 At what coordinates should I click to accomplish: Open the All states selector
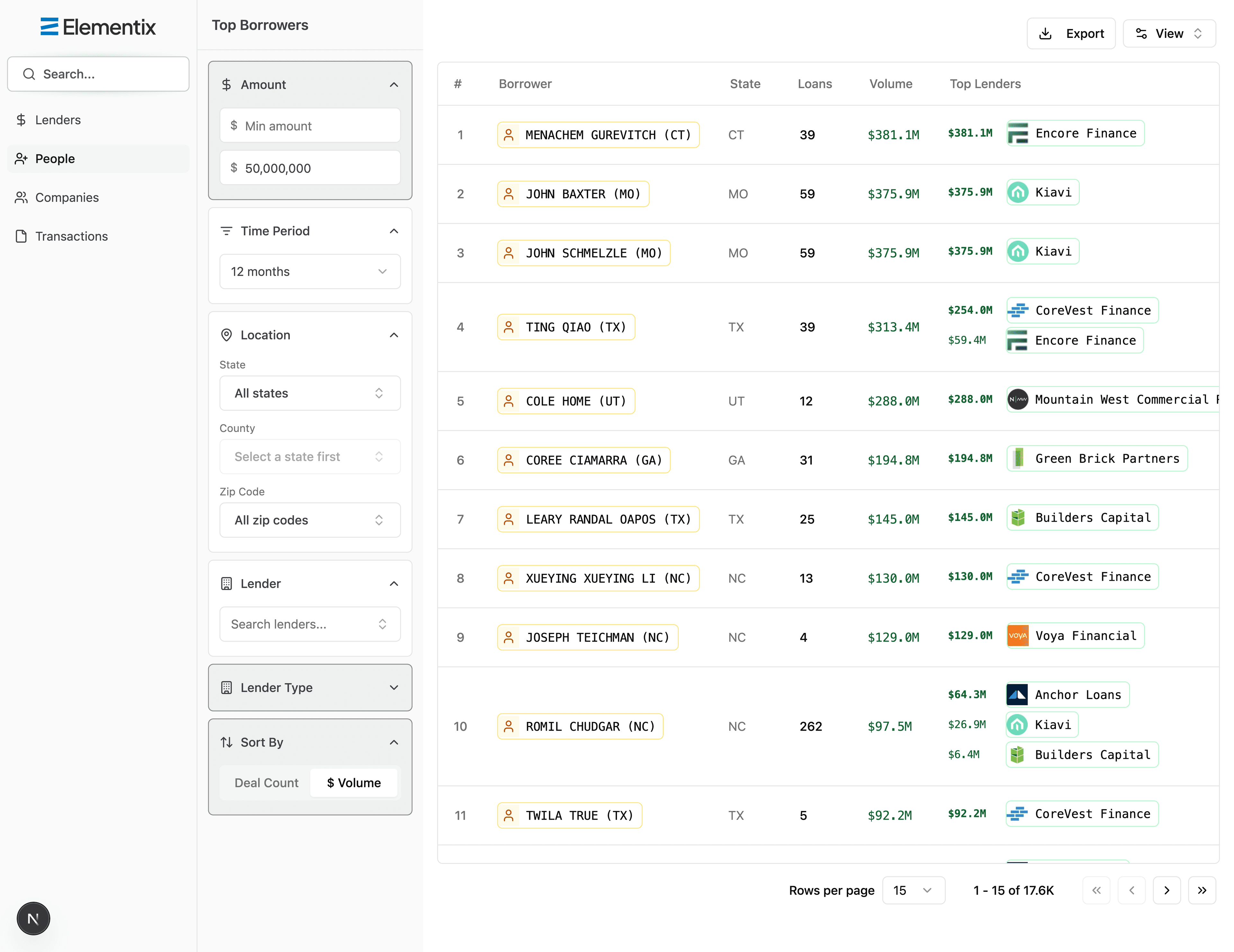point(310,393)
